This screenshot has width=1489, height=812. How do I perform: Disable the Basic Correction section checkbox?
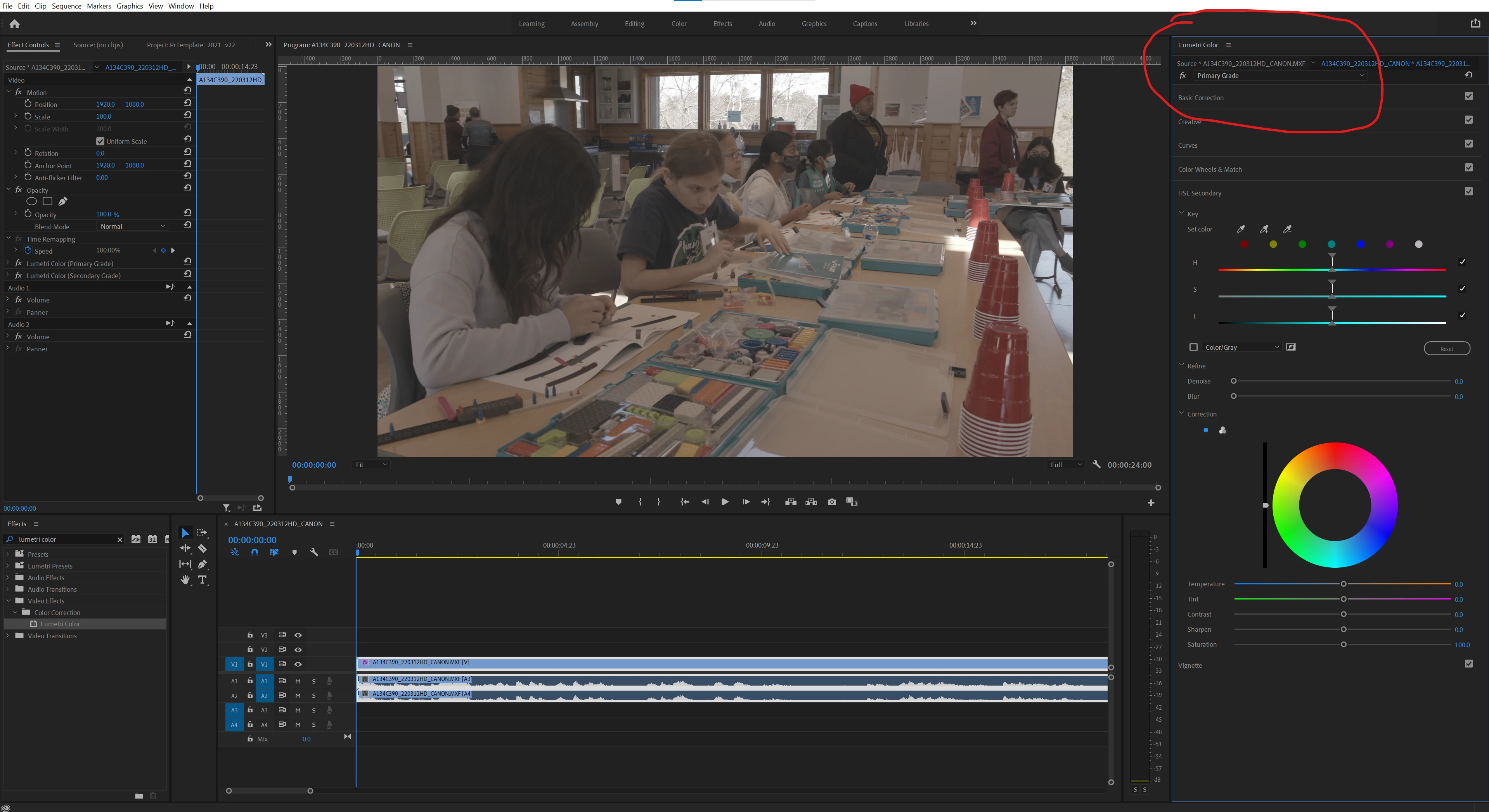coord(1469,96)
